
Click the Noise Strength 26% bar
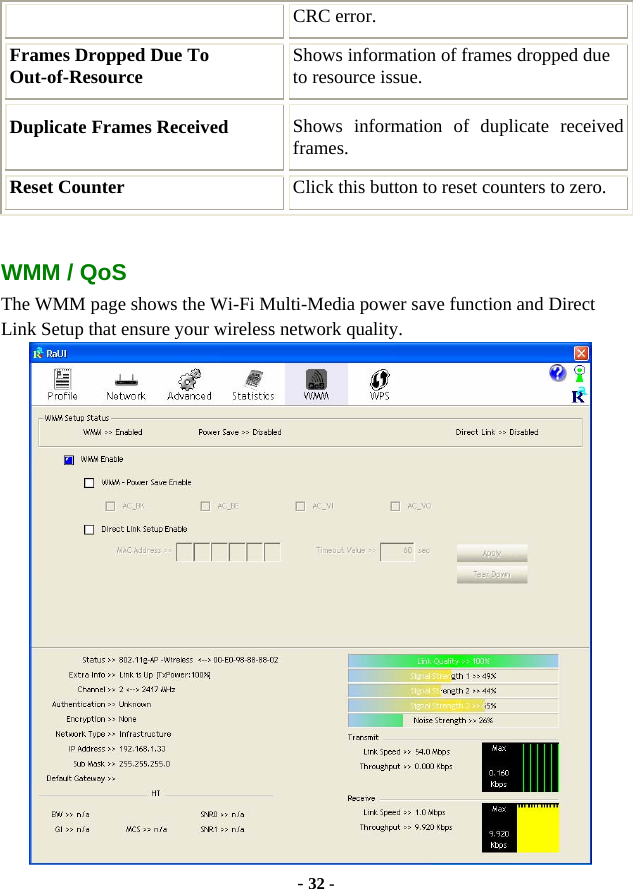[453, 720]
